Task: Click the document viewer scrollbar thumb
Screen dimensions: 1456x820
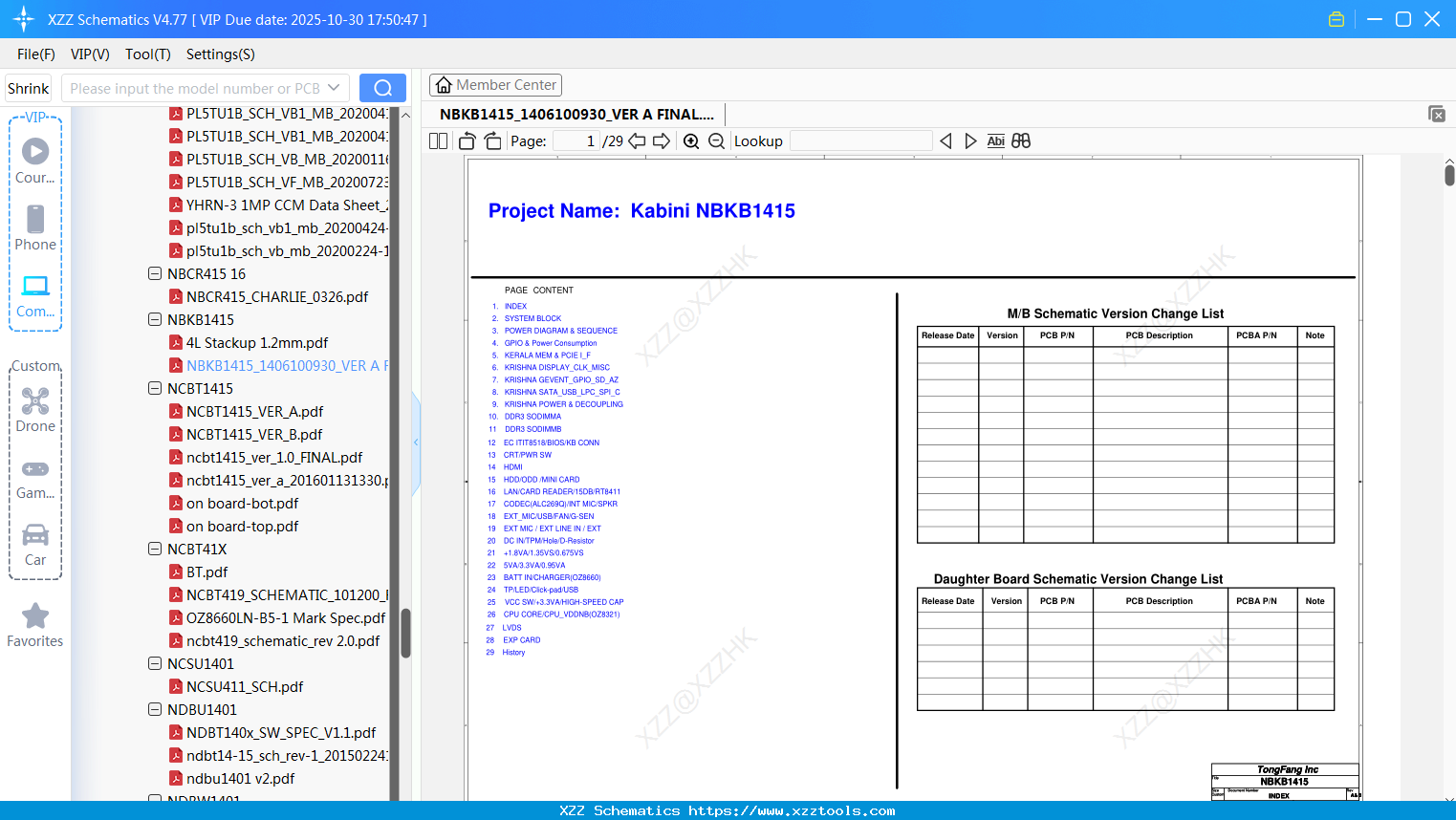Action: point(1449,175)
